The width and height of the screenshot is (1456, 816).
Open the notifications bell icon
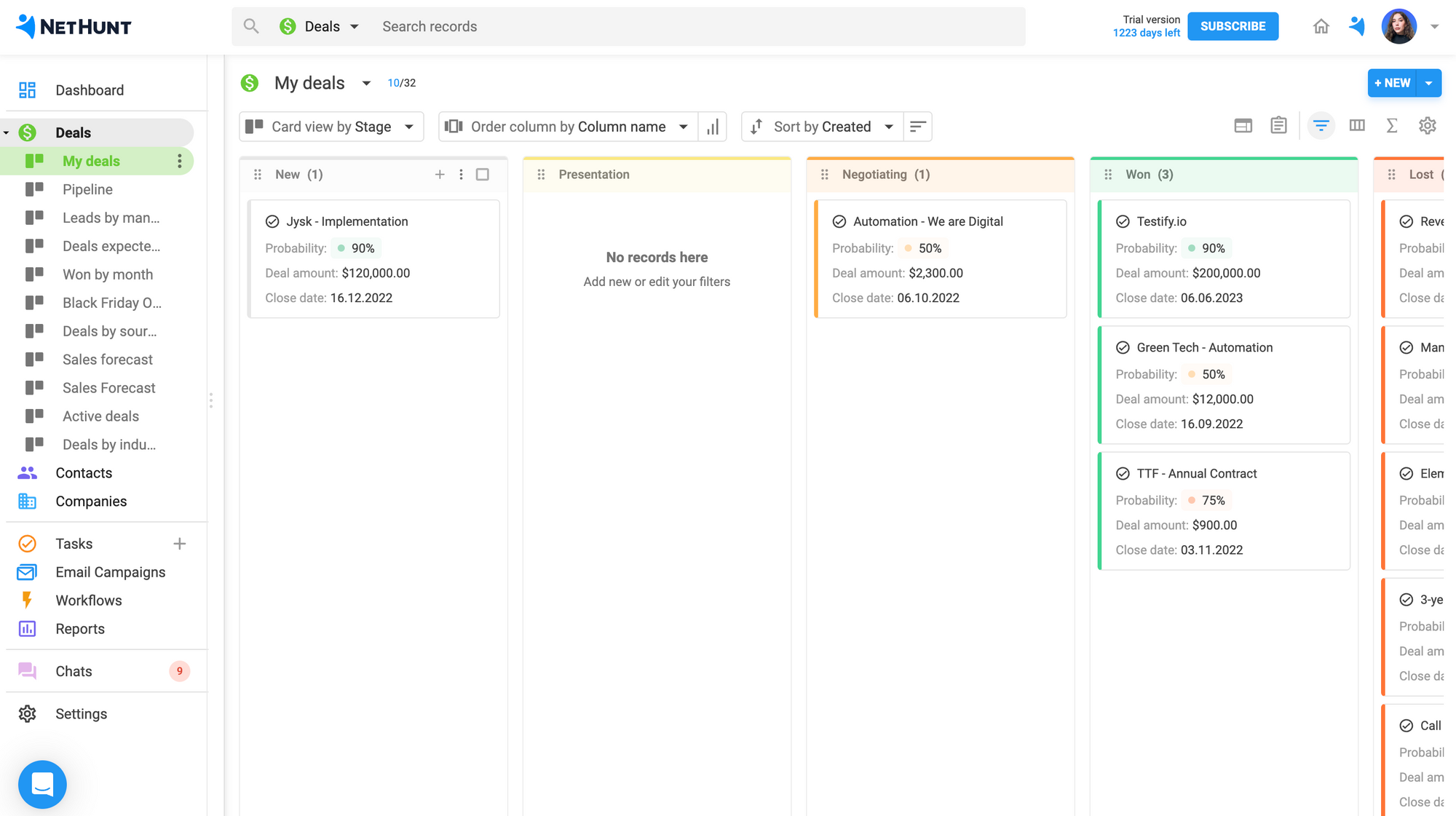tap(1357, 26)
